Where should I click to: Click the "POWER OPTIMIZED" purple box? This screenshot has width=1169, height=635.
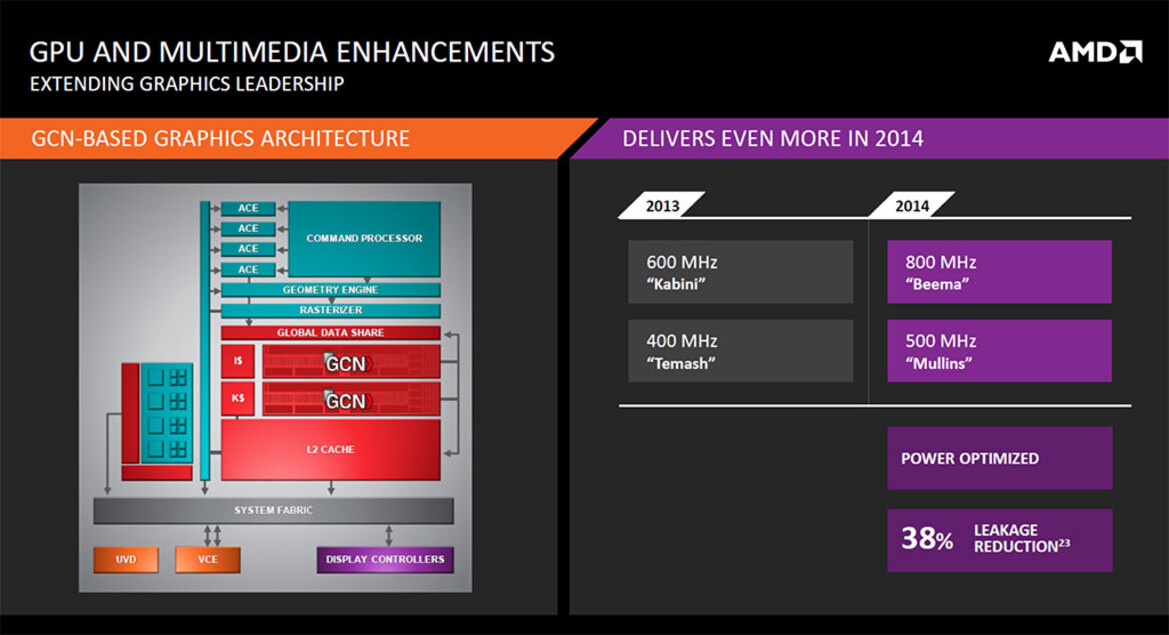pos(999,458)
